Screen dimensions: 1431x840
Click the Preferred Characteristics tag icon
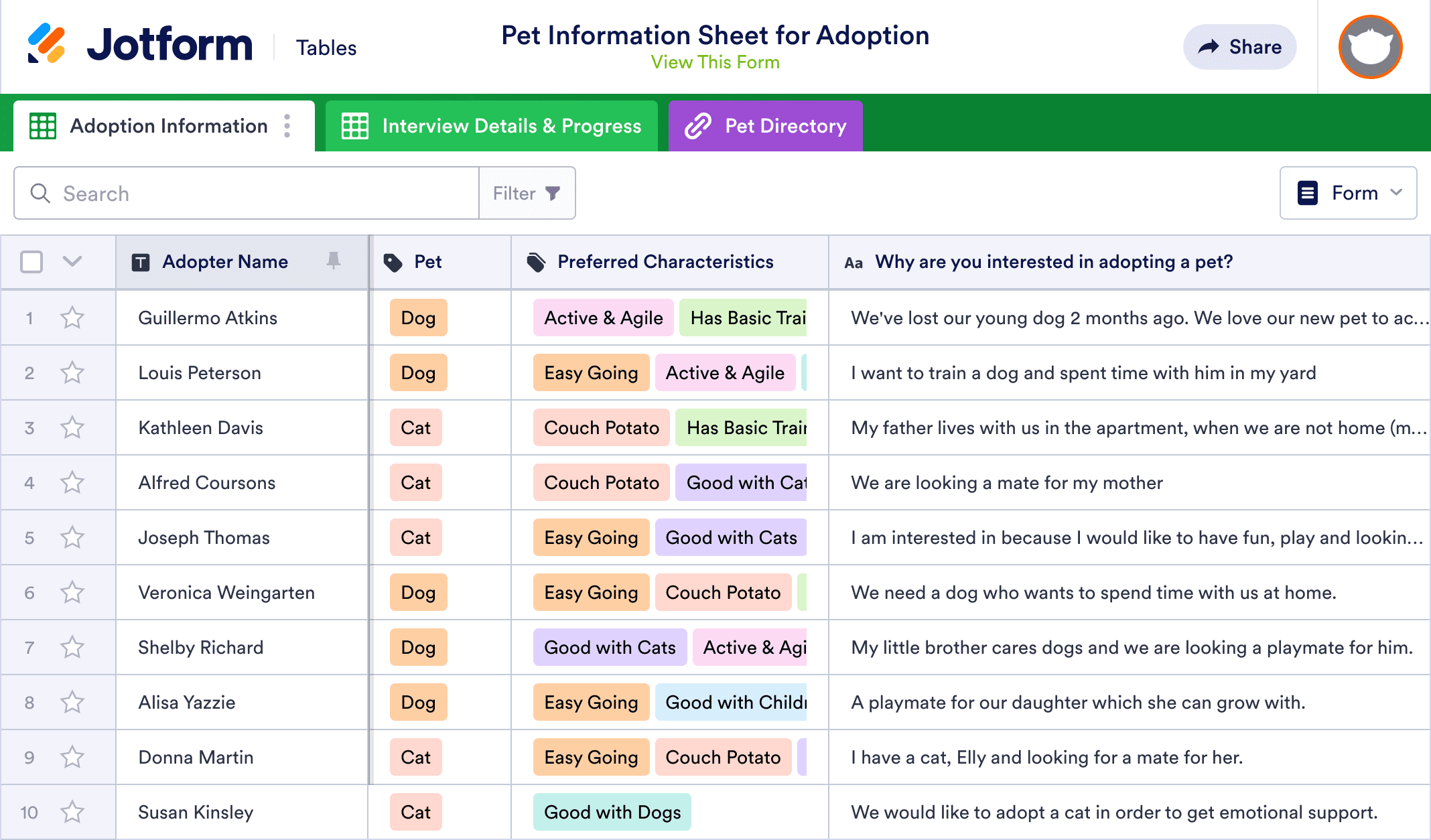tap(536, 262)
